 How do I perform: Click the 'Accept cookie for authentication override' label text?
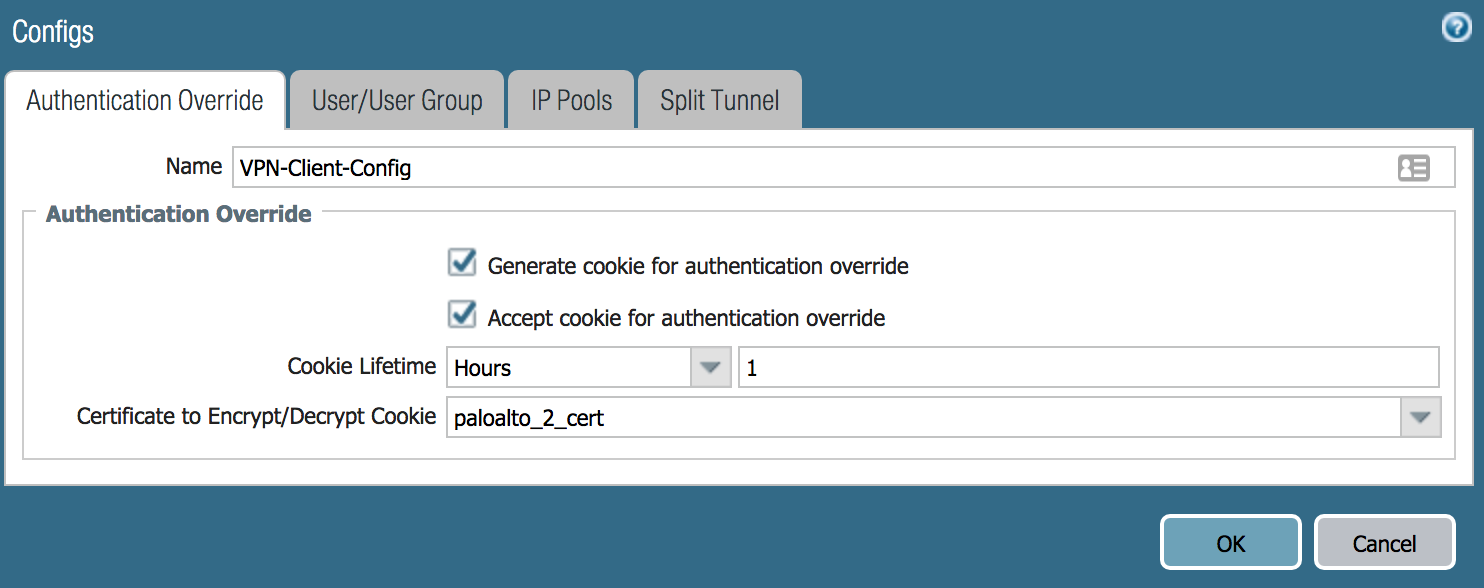686,318
